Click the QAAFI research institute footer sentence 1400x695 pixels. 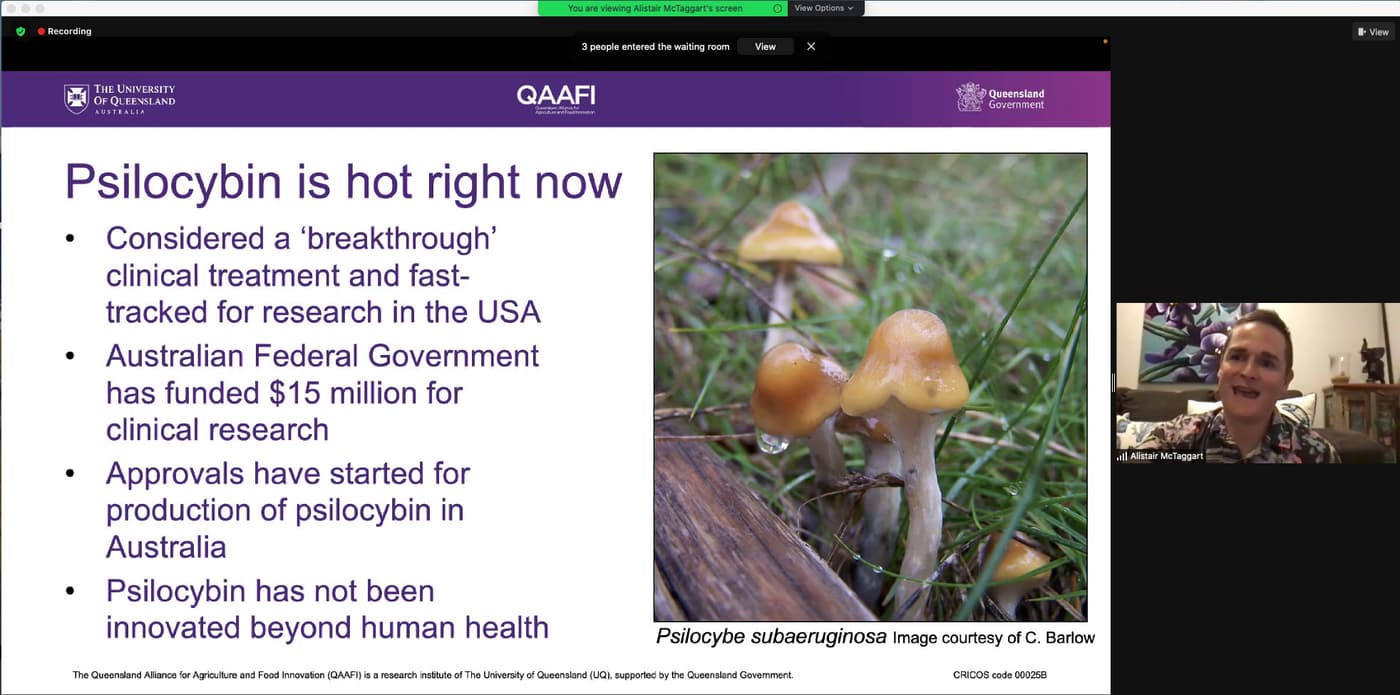(433, 675)
